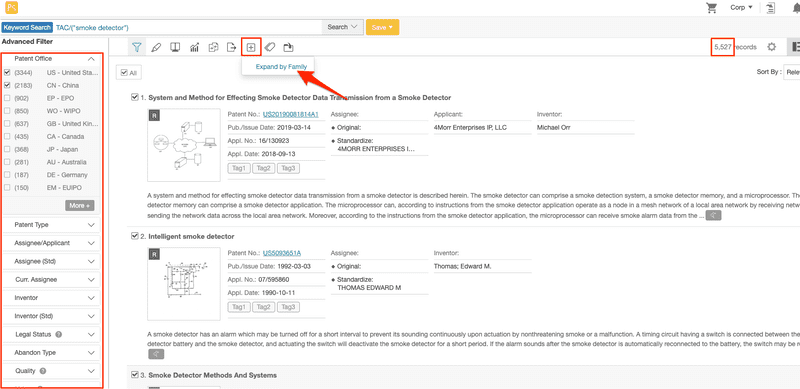This screenshot has width=800, height=389.
Task: Toggle the All select checkbox
Action: point(124,73)
